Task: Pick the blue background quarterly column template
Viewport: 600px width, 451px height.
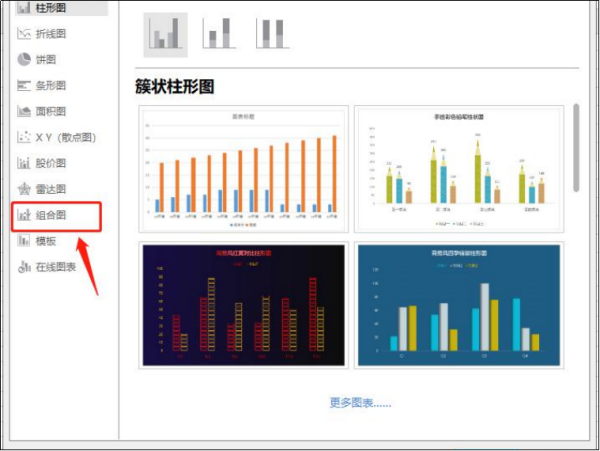Action: 459,305
